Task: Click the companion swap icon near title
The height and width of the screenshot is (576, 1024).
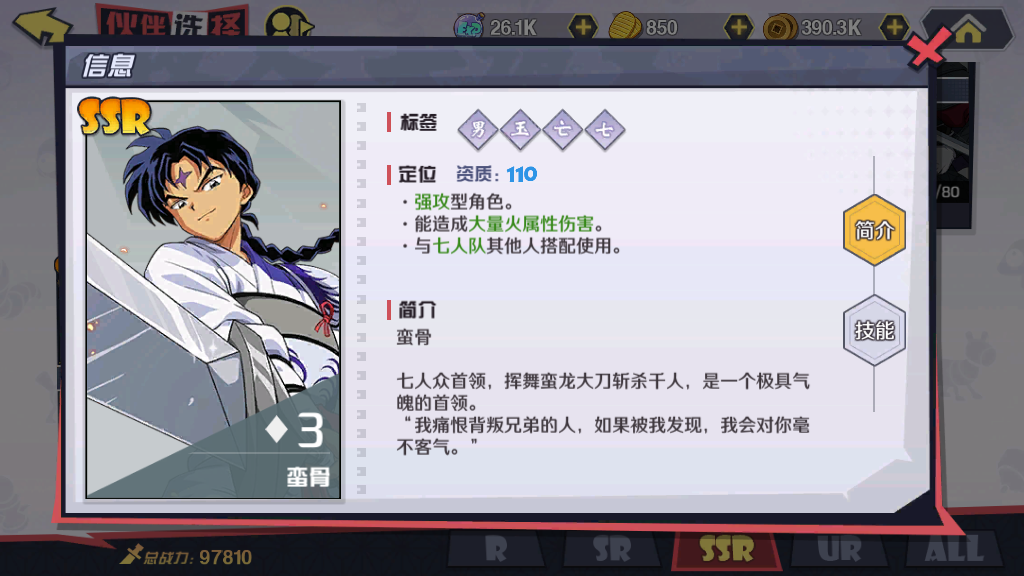Action: coord(289,25)
